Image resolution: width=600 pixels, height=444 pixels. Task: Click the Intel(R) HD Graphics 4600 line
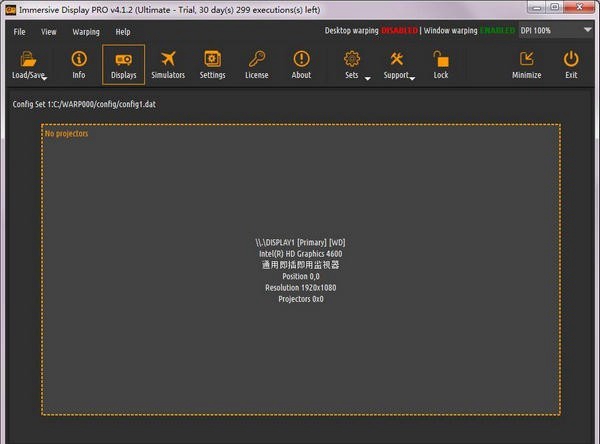point(300,254)
